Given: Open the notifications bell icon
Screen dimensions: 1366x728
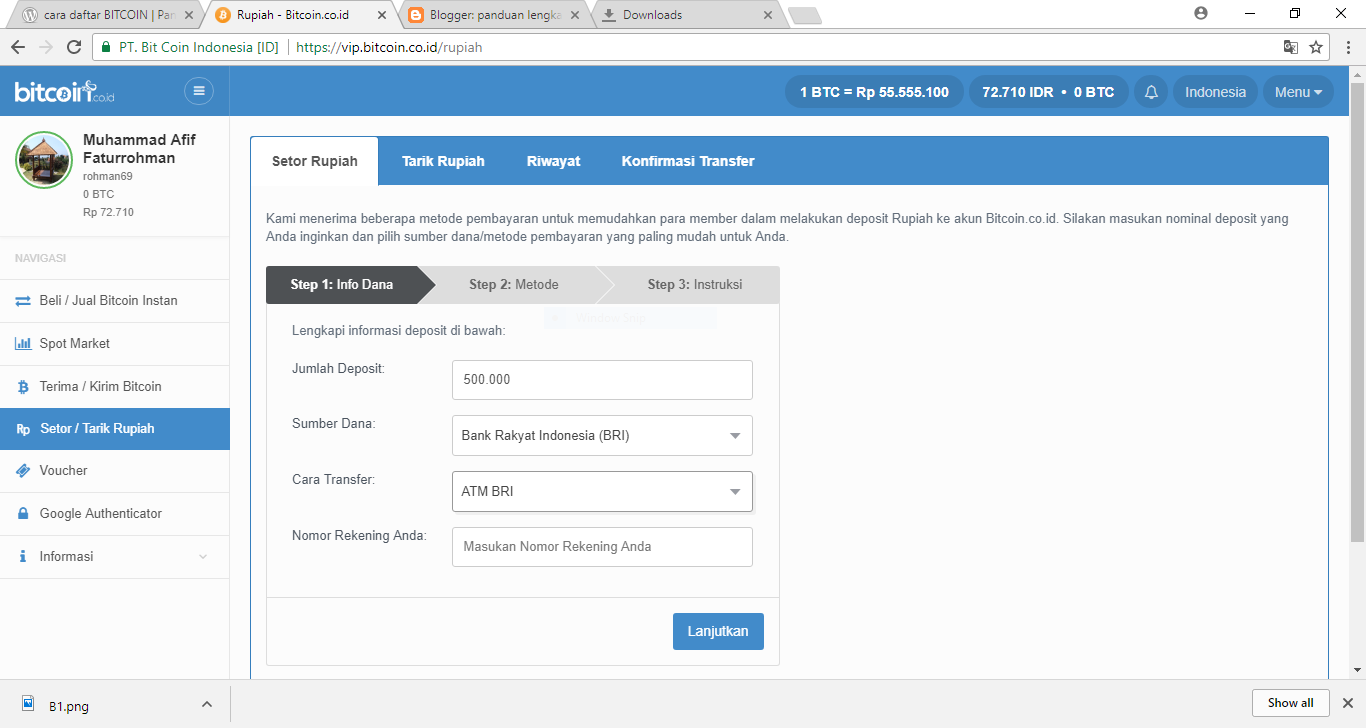Looking at the screenshot, I should click(1151, 92).
